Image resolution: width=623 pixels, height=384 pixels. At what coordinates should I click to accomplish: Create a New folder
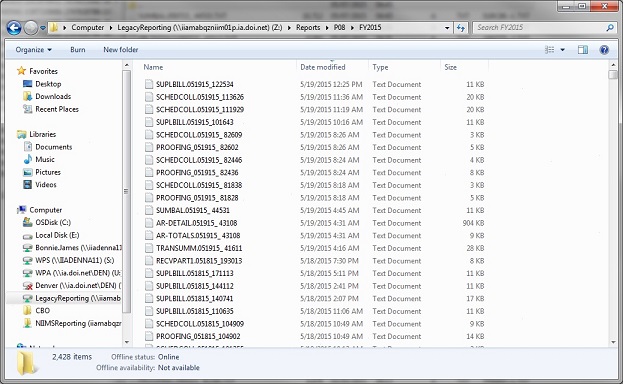(121, 50)
